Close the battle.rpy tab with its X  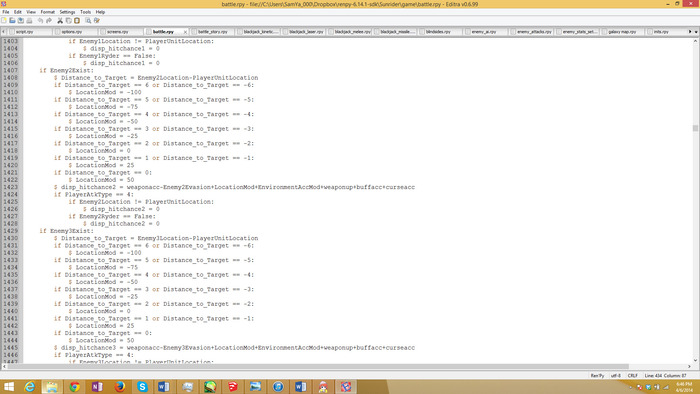tap(185, 32)
